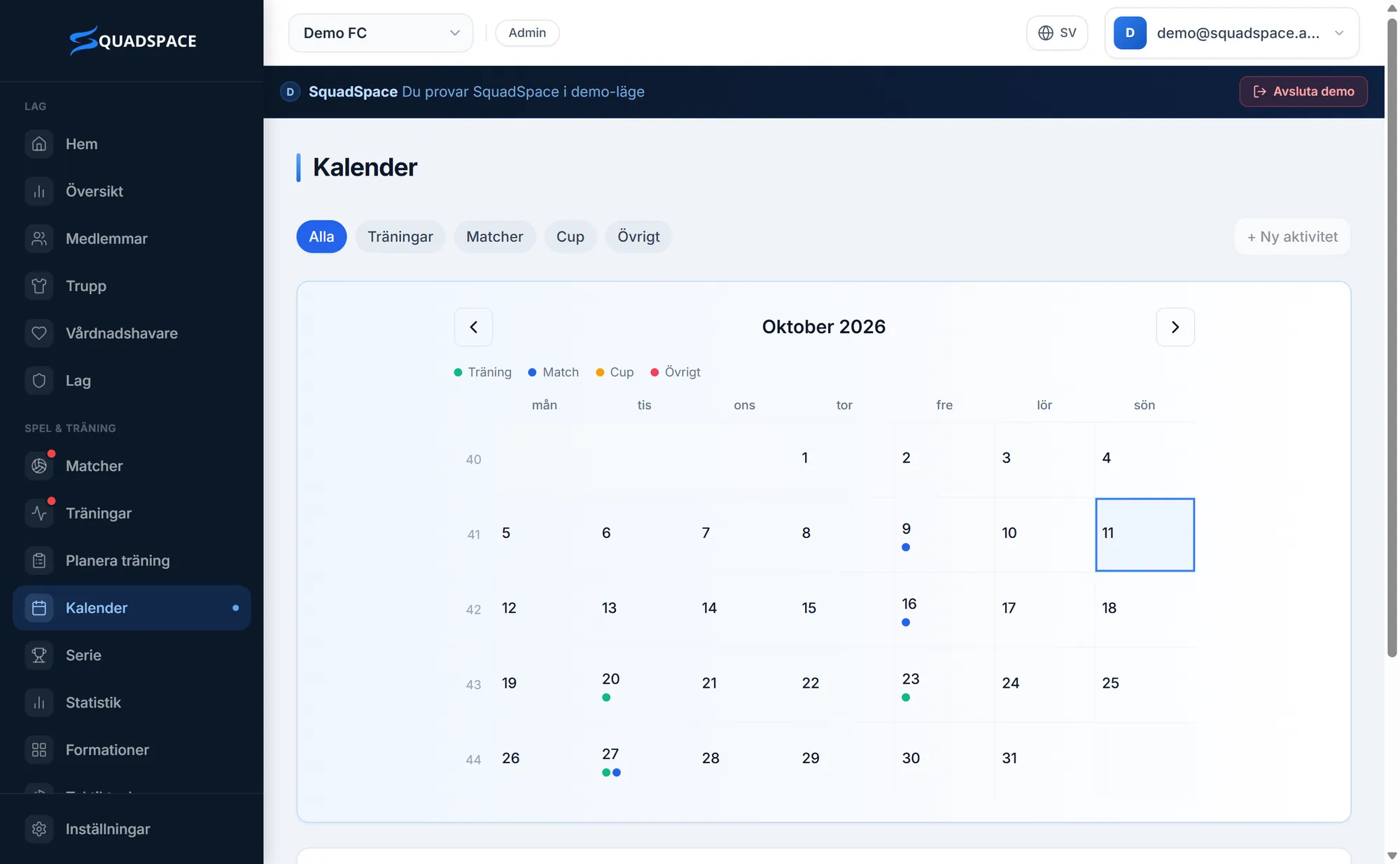
Task: Click the Statistik chart icon
Action: (39, 702)
